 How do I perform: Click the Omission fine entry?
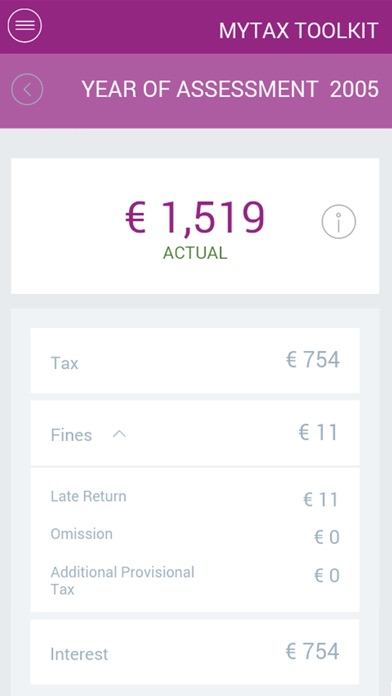click(195, 536)
